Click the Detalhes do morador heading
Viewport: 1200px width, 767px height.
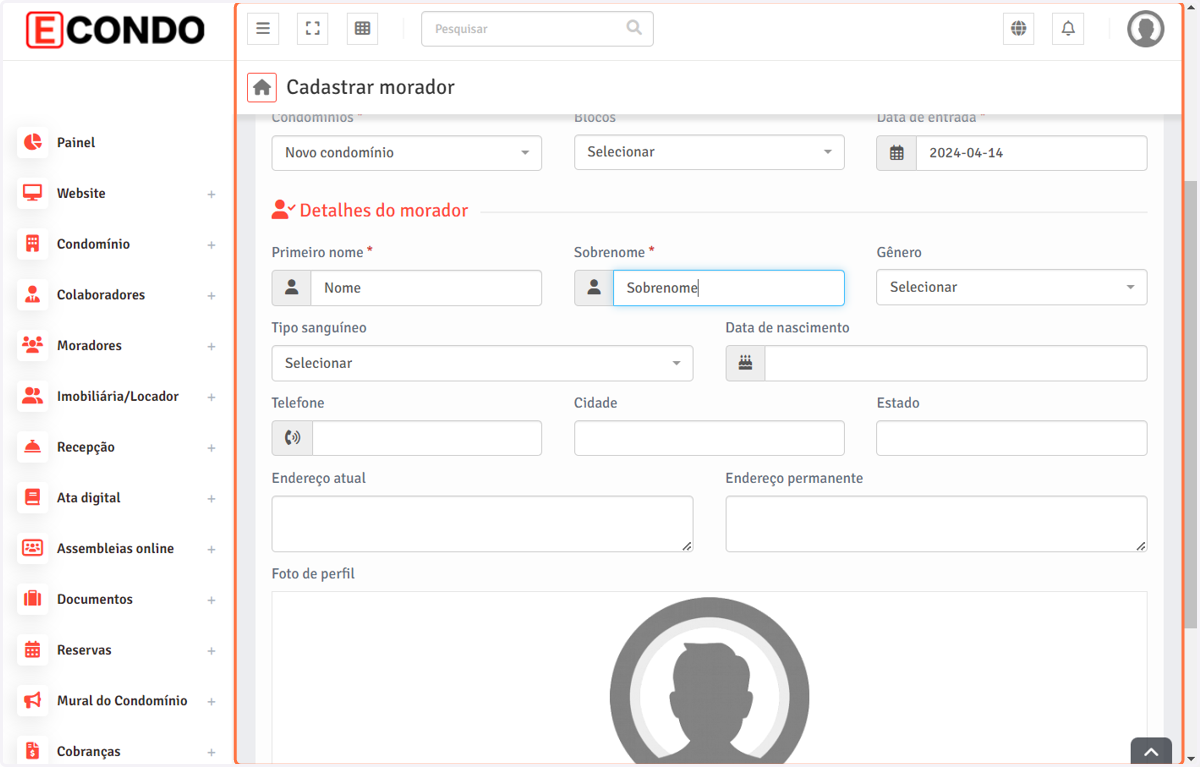384,211
